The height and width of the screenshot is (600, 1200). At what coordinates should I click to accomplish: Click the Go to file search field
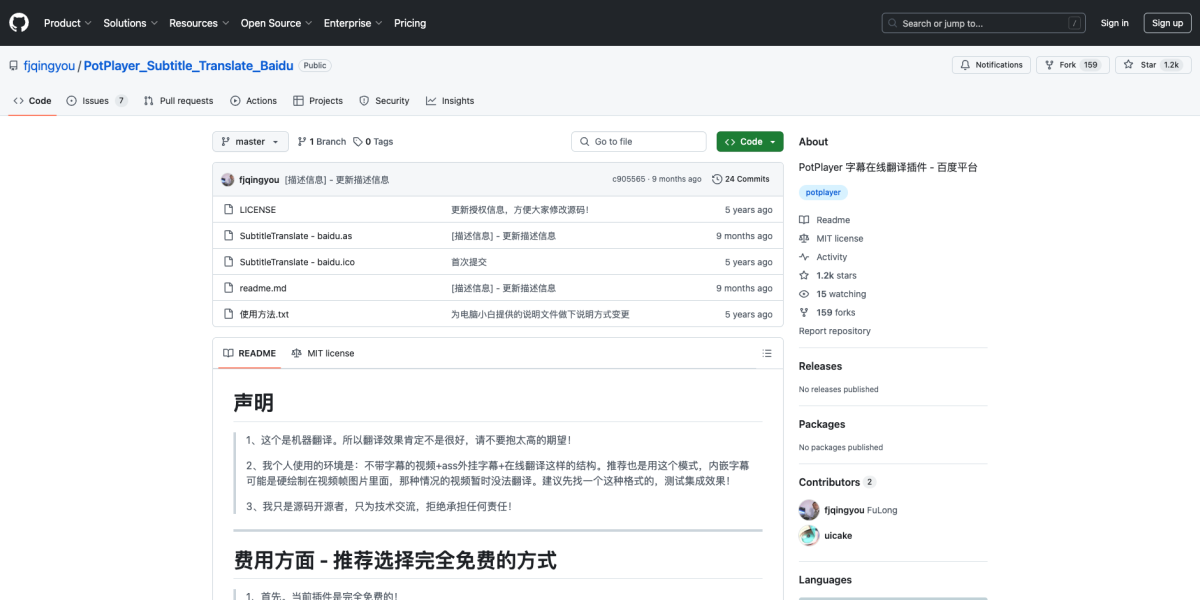click(640, 142)
